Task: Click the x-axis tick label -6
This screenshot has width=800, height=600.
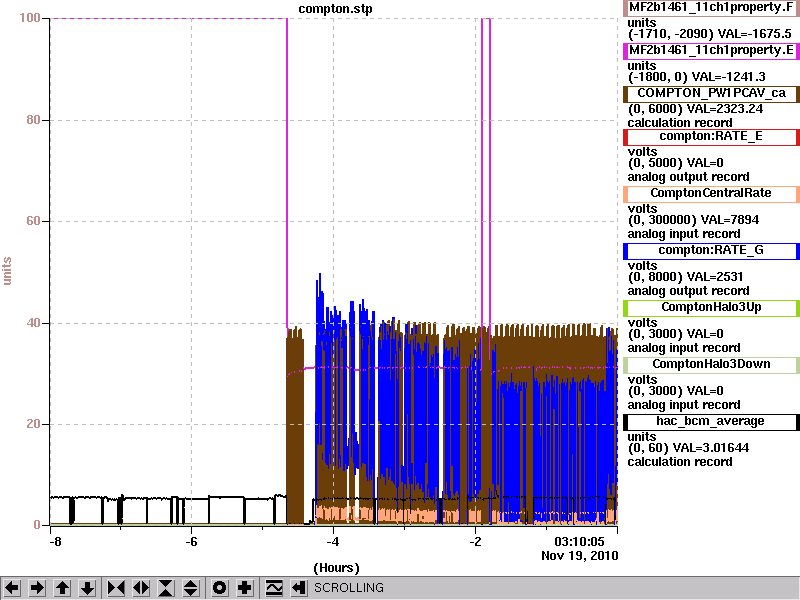Action: tap(191, 542)
